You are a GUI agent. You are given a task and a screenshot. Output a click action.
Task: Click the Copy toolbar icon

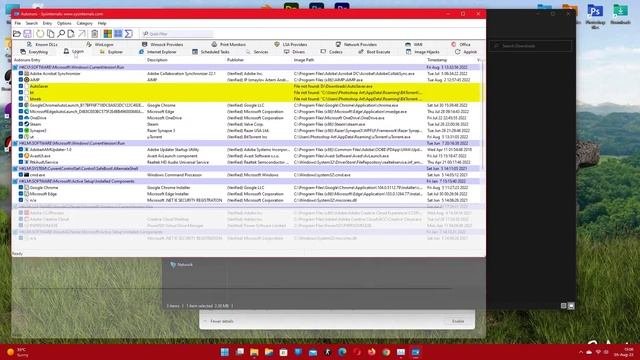51,33
